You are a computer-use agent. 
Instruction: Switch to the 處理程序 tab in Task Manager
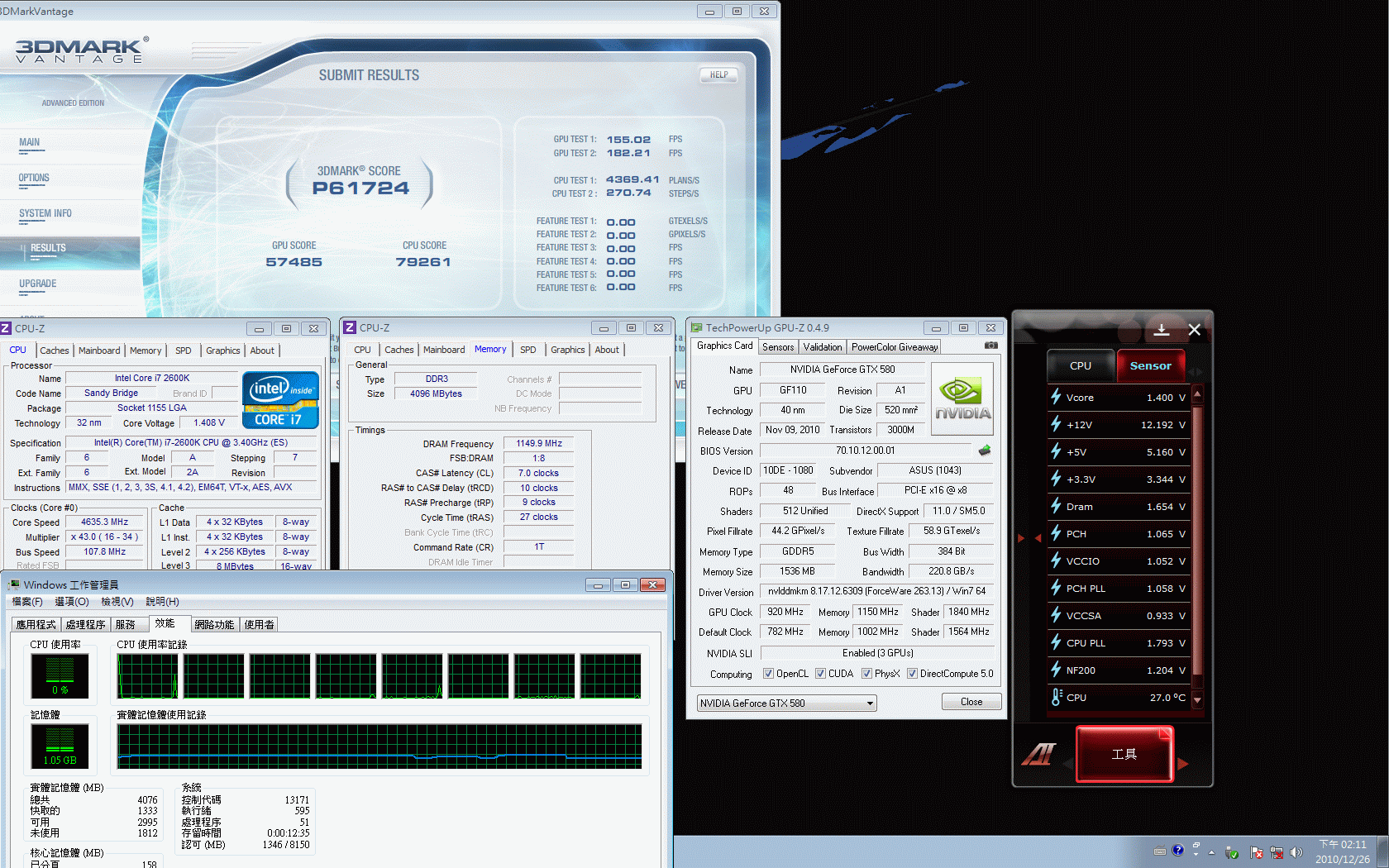click(x=86, y=625)
